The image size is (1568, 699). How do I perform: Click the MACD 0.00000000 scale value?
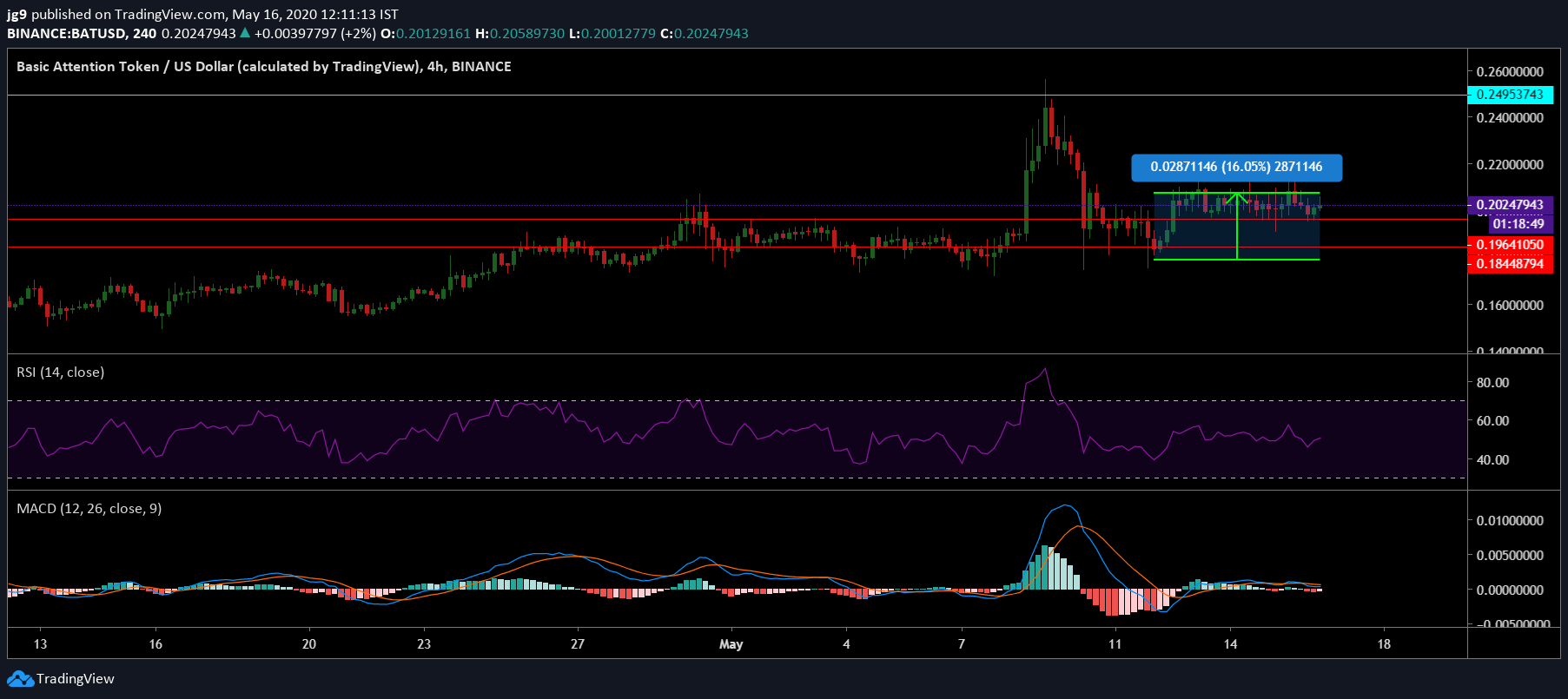pos(1510,590)
